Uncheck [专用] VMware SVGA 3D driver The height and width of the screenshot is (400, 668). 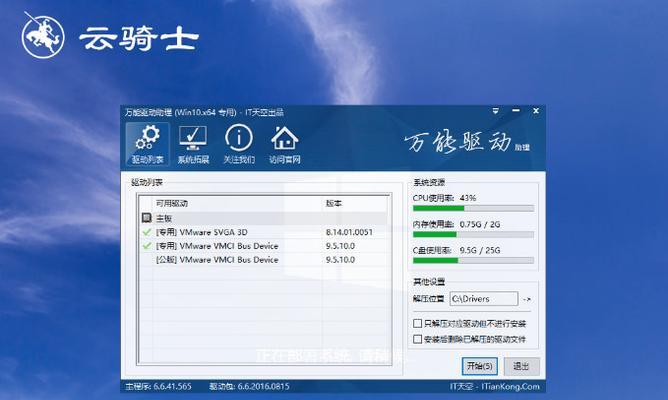147,232
